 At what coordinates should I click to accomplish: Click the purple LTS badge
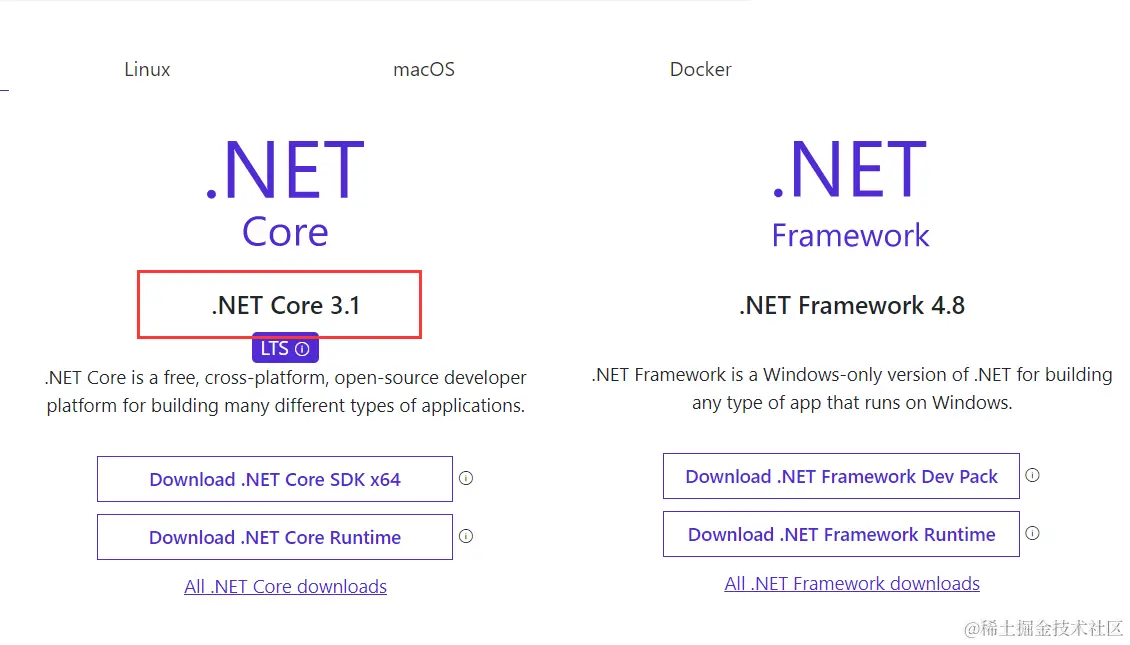(285, 349)
